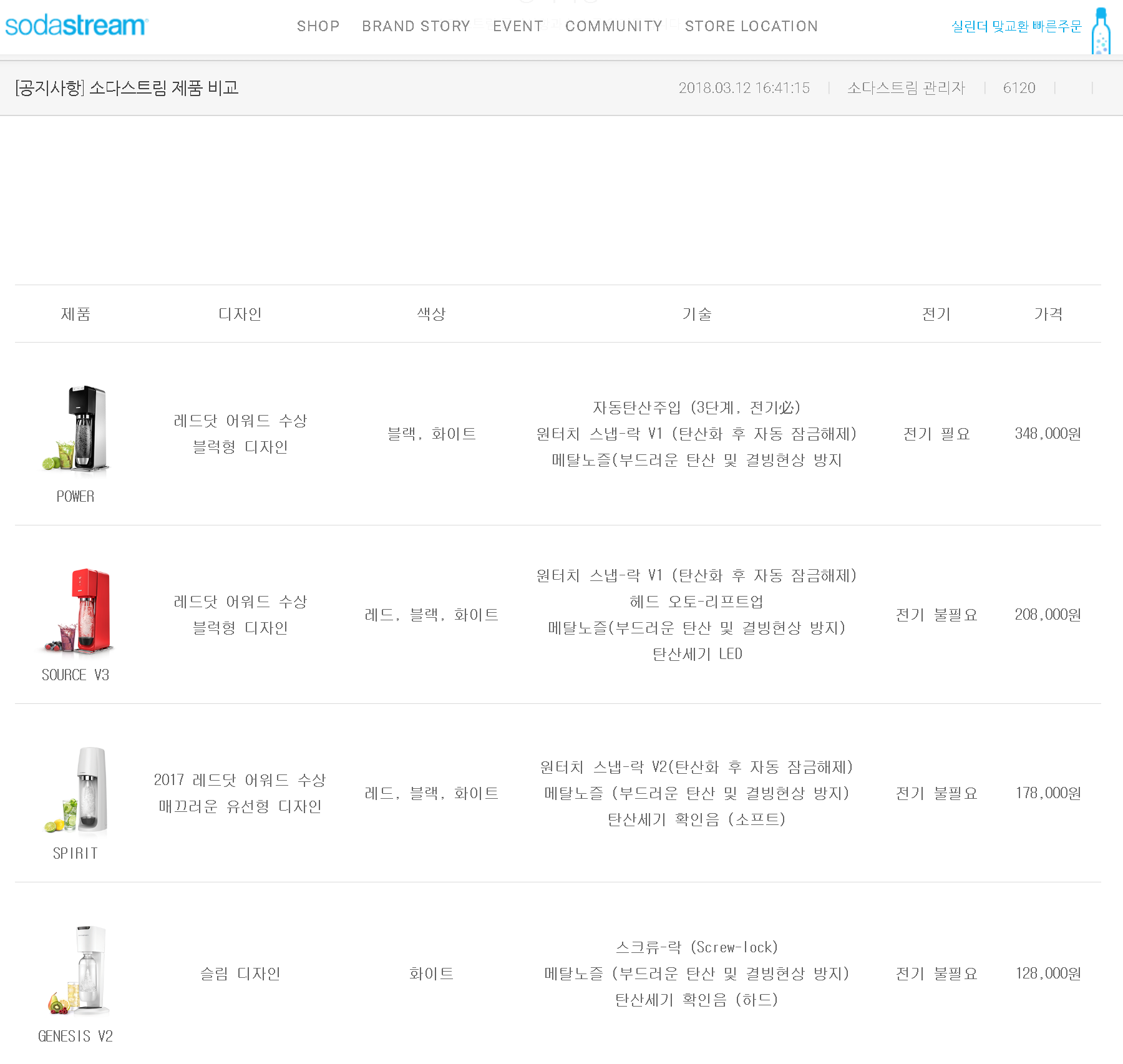Image resolution: width=1123 pixels, height=1064 pixels.
Task: Click the 실린더 맞교환 빠른주문 link
Action: pos(1016,26)
